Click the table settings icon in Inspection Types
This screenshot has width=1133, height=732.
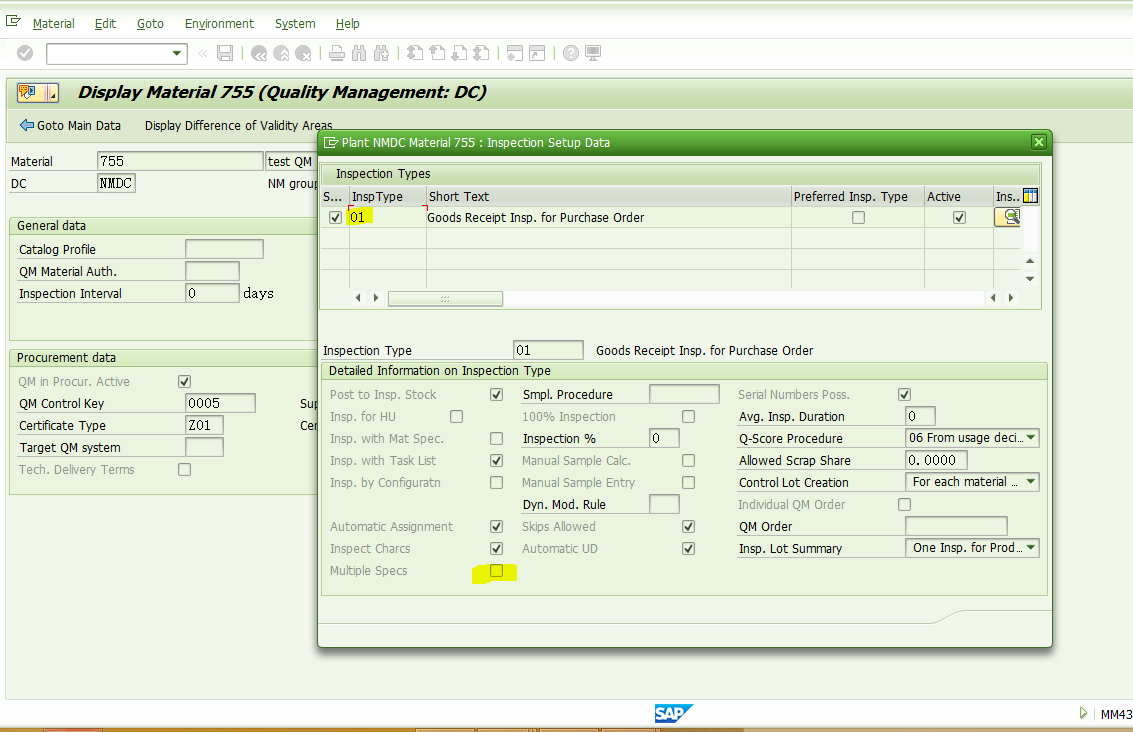click(x=1031, y=196)
